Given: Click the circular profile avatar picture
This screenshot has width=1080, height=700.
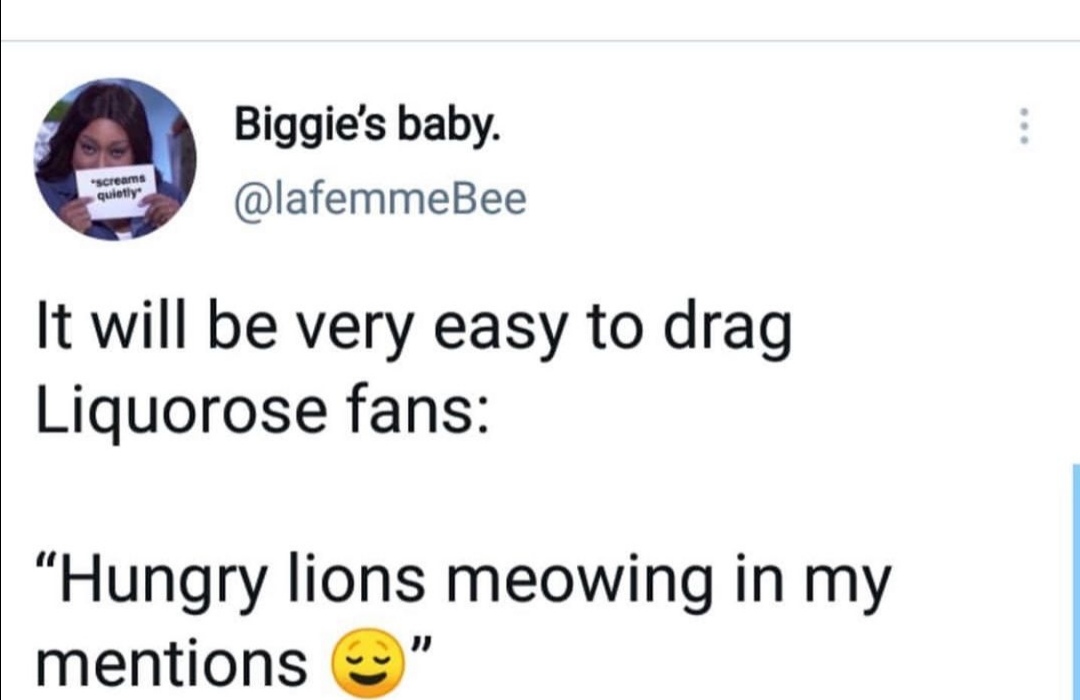Looking at the screenshot, I should click(116, 160).
